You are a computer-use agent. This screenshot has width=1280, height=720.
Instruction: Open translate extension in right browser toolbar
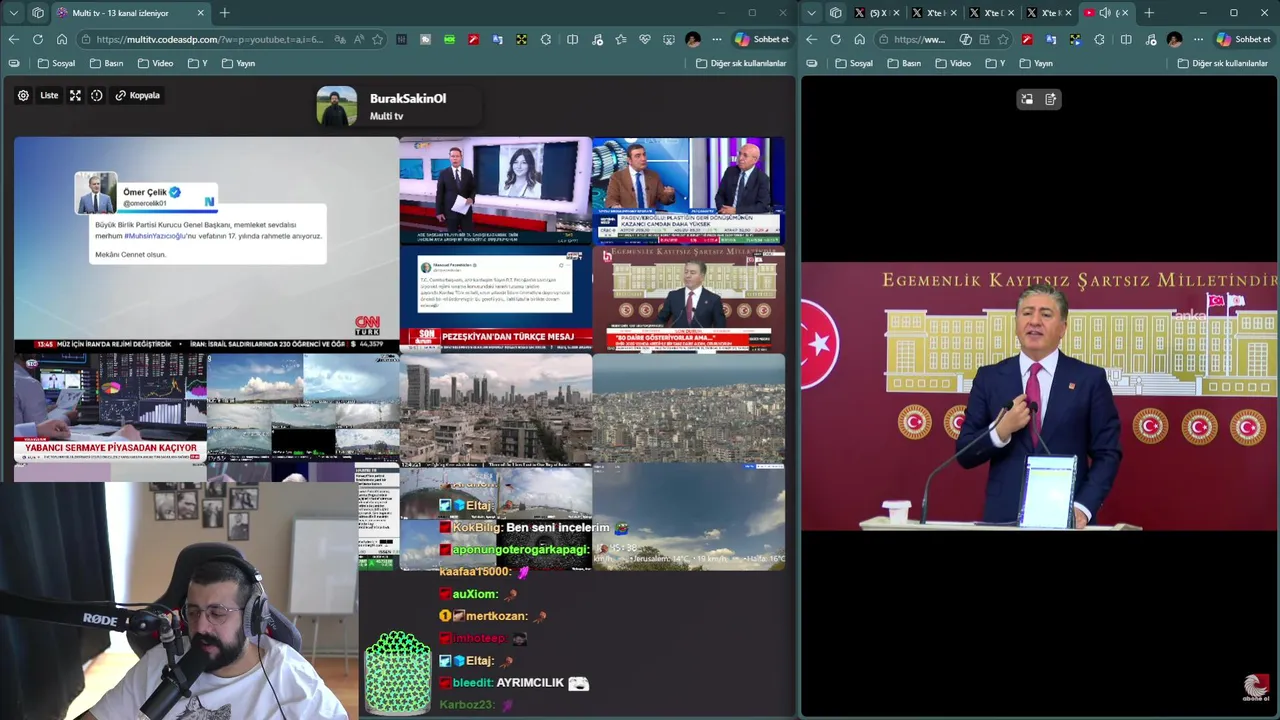pos(1051,39)
